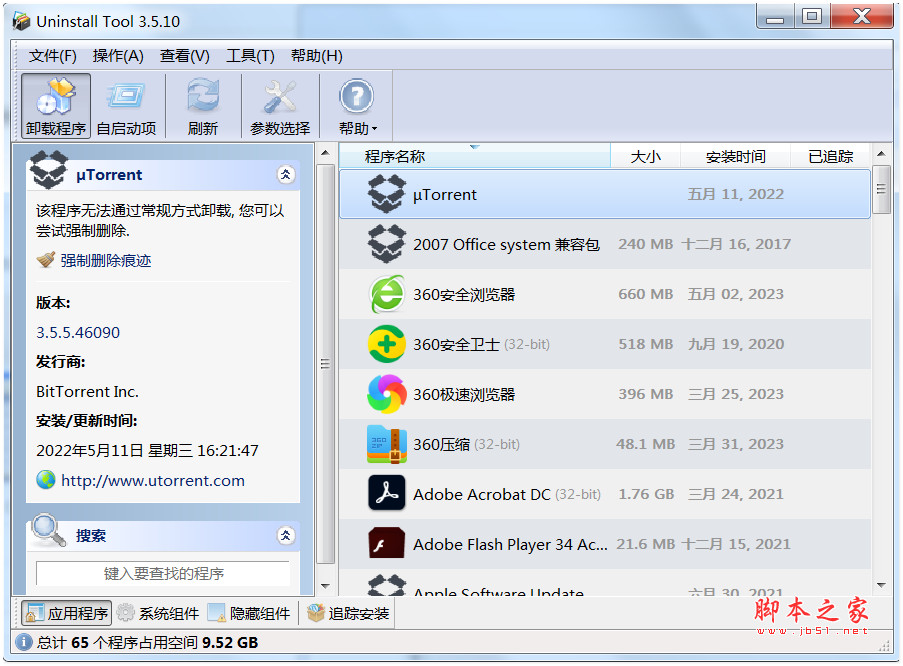The height and width of the screenshot is (666, 903).
Task: Open the 查看(V) menu
Action: (184, 56)
